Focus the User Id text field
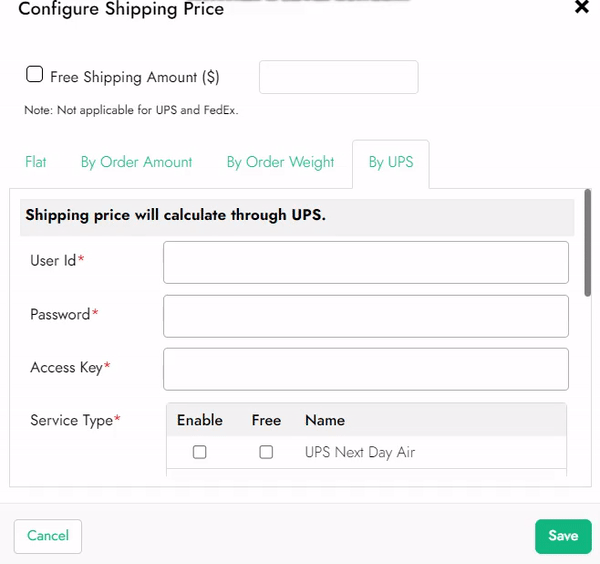 coord(365,262)
